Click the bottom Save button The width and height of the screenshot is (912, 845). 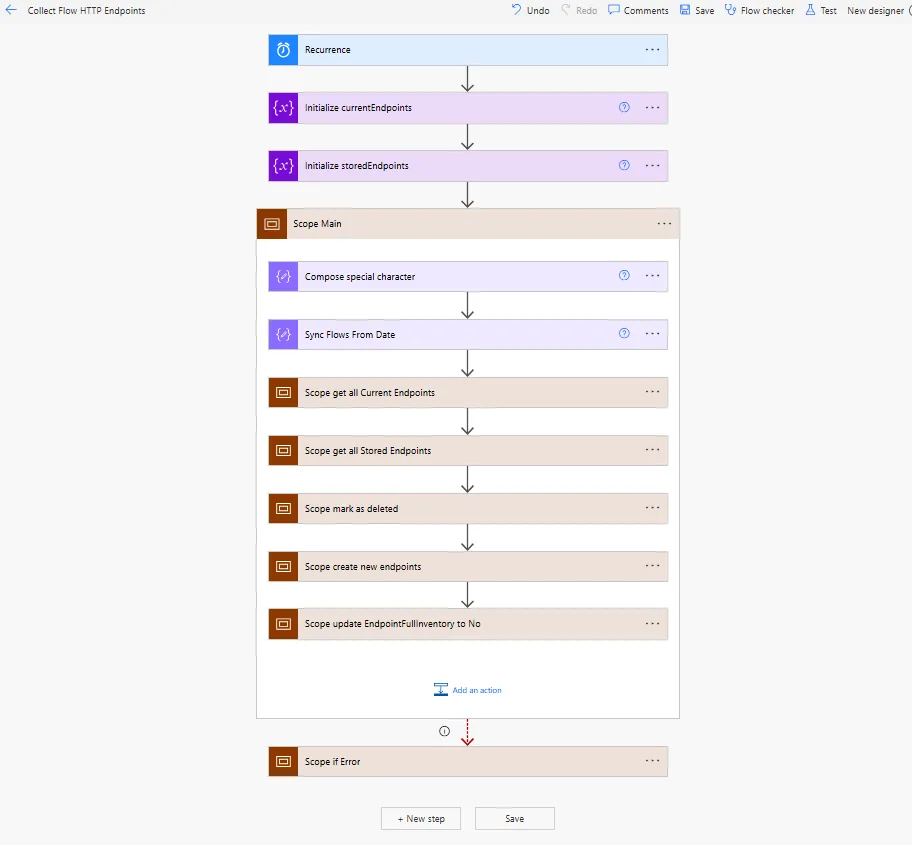(515, 818)
